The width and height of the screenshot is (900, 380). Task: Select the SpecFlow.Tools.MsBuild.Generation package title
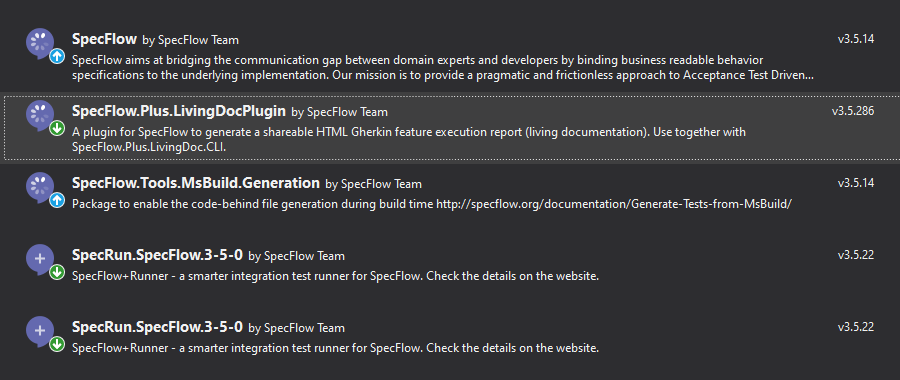196,183
